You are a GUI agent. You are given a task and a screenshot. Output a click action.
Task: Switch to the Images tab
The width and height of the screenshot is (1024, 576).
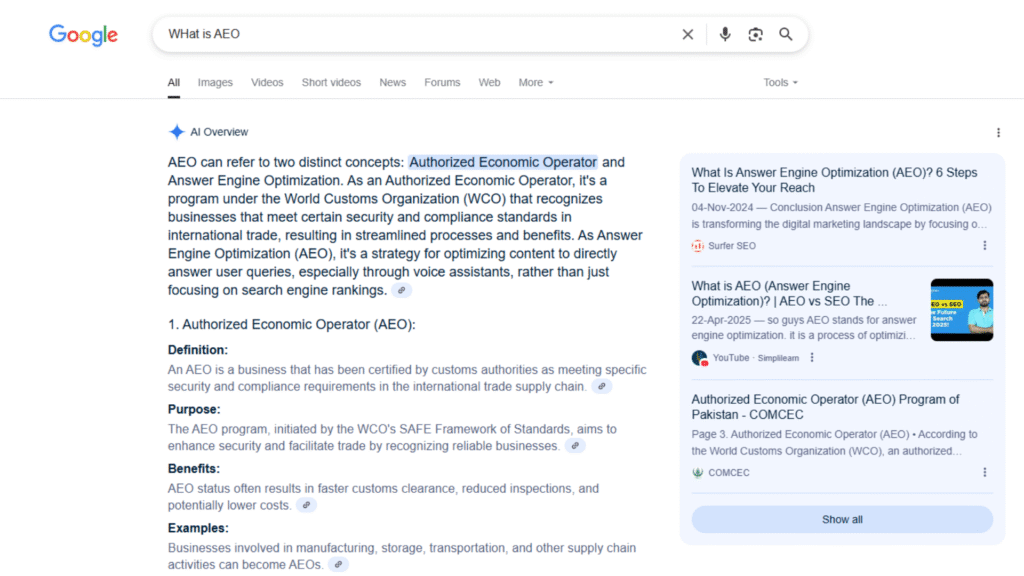(215, 83)
